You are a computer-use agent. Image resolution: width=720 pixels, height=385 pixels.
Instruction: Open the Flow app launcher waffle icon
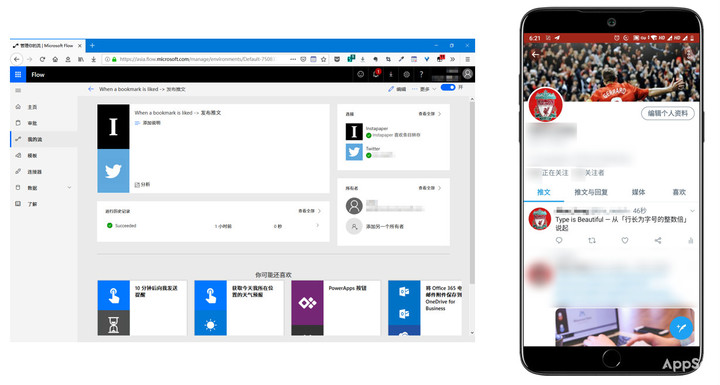pos(18,74)
